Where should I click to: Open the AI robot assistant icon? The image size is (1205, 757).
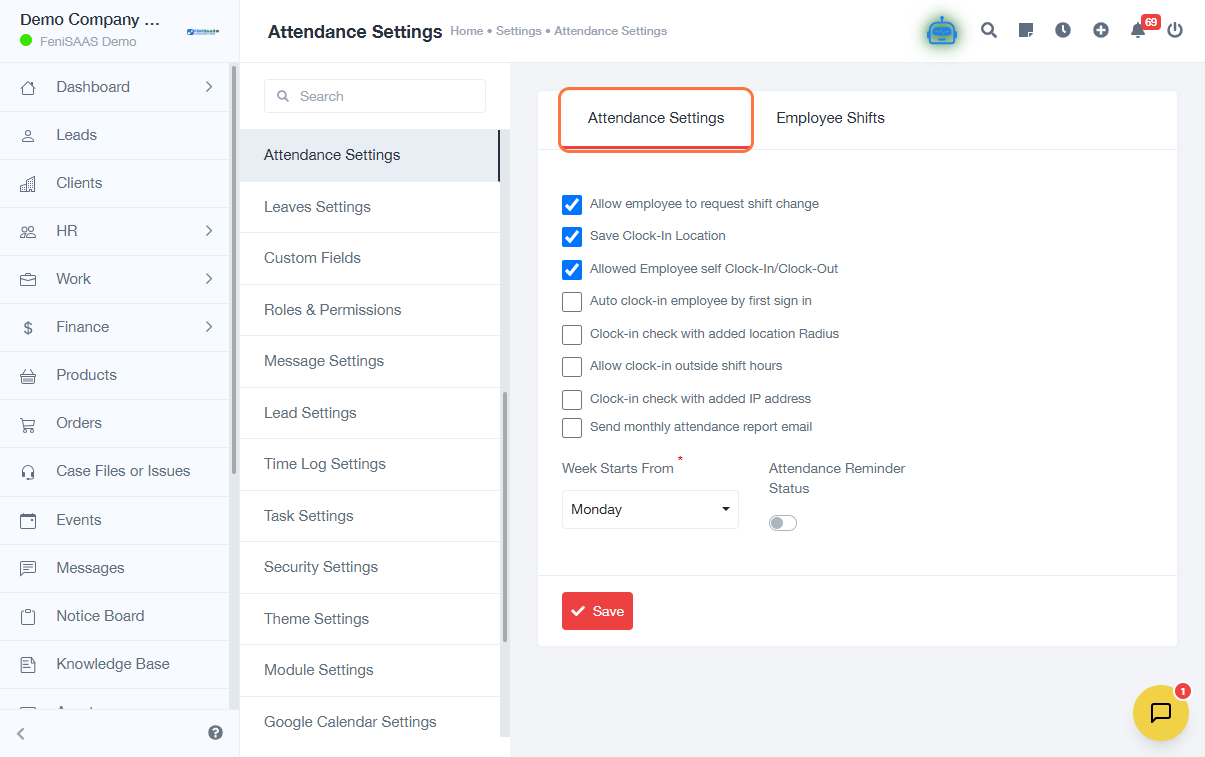point(941,31)
